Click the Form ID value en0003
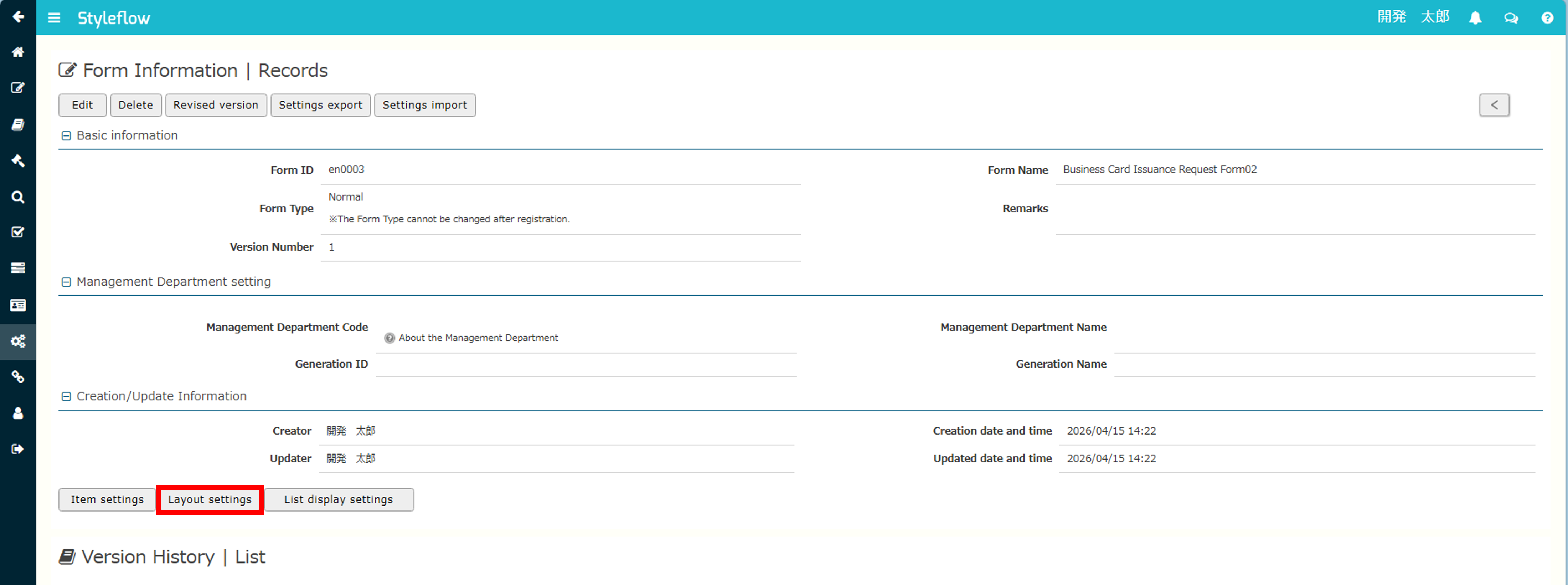Screen dimensions: 1568x585 [x=346, y=170]
